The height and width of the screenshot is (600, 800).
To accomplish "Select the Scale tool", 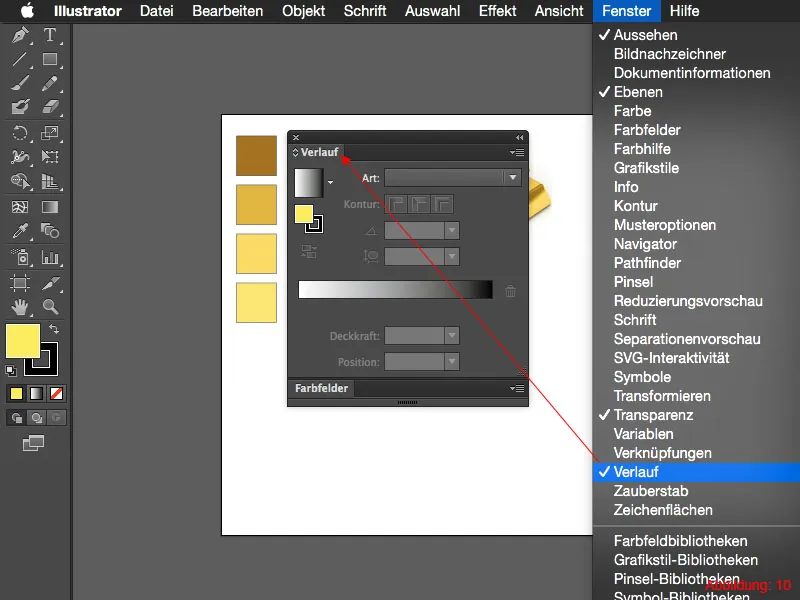I will click(x=50, y=134).
